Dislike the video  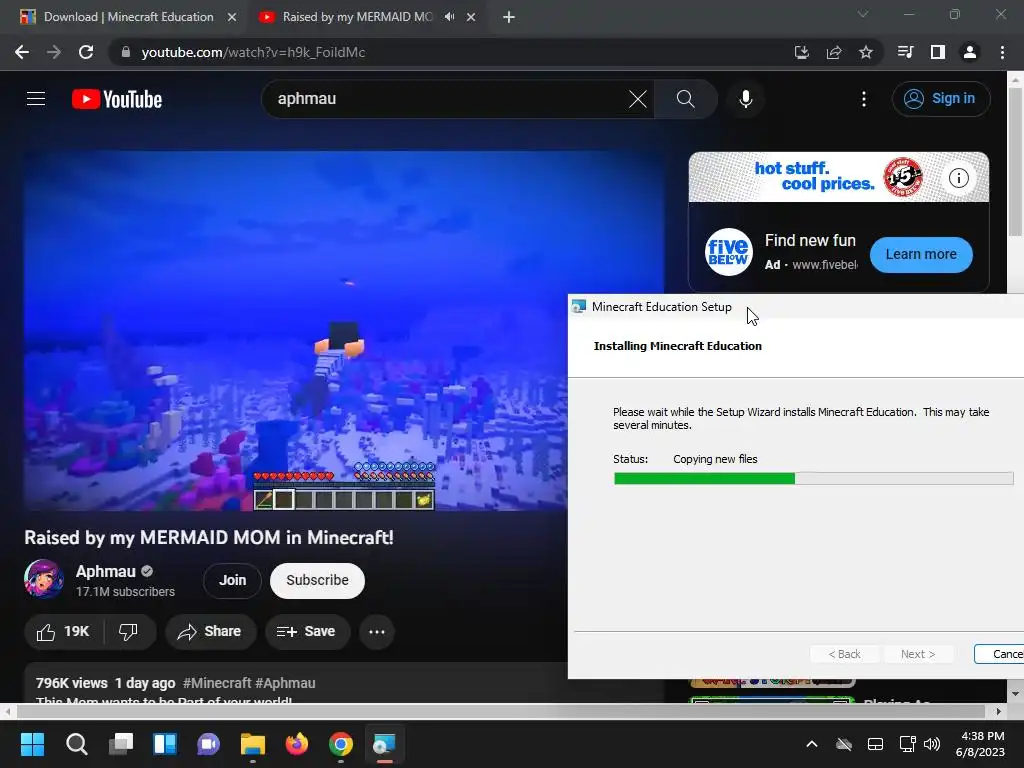click(x=129, y=632)
